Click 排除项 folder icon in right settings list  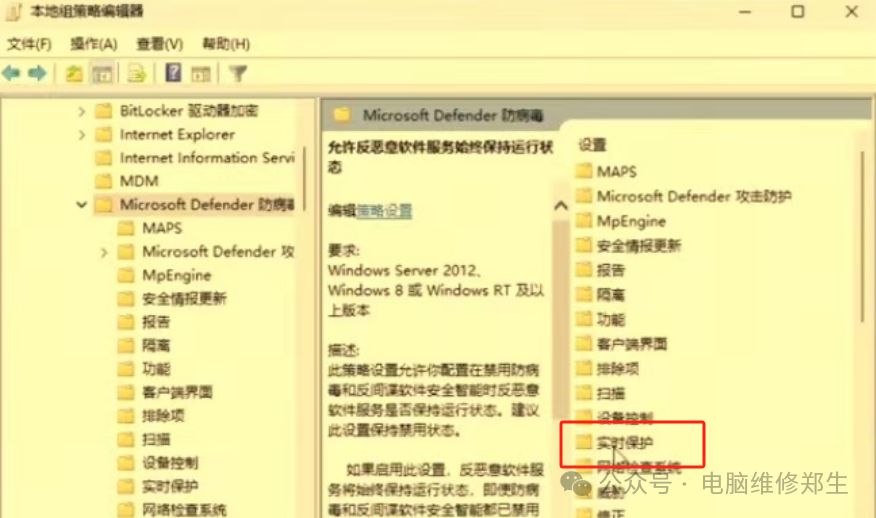[x=584, y=368]
